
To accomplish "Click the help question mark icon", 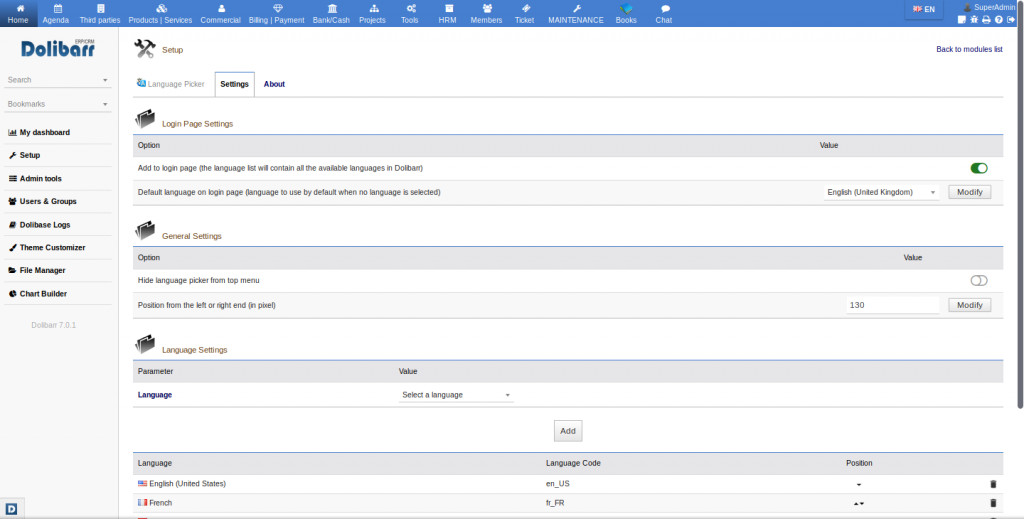I will (998, 20).
